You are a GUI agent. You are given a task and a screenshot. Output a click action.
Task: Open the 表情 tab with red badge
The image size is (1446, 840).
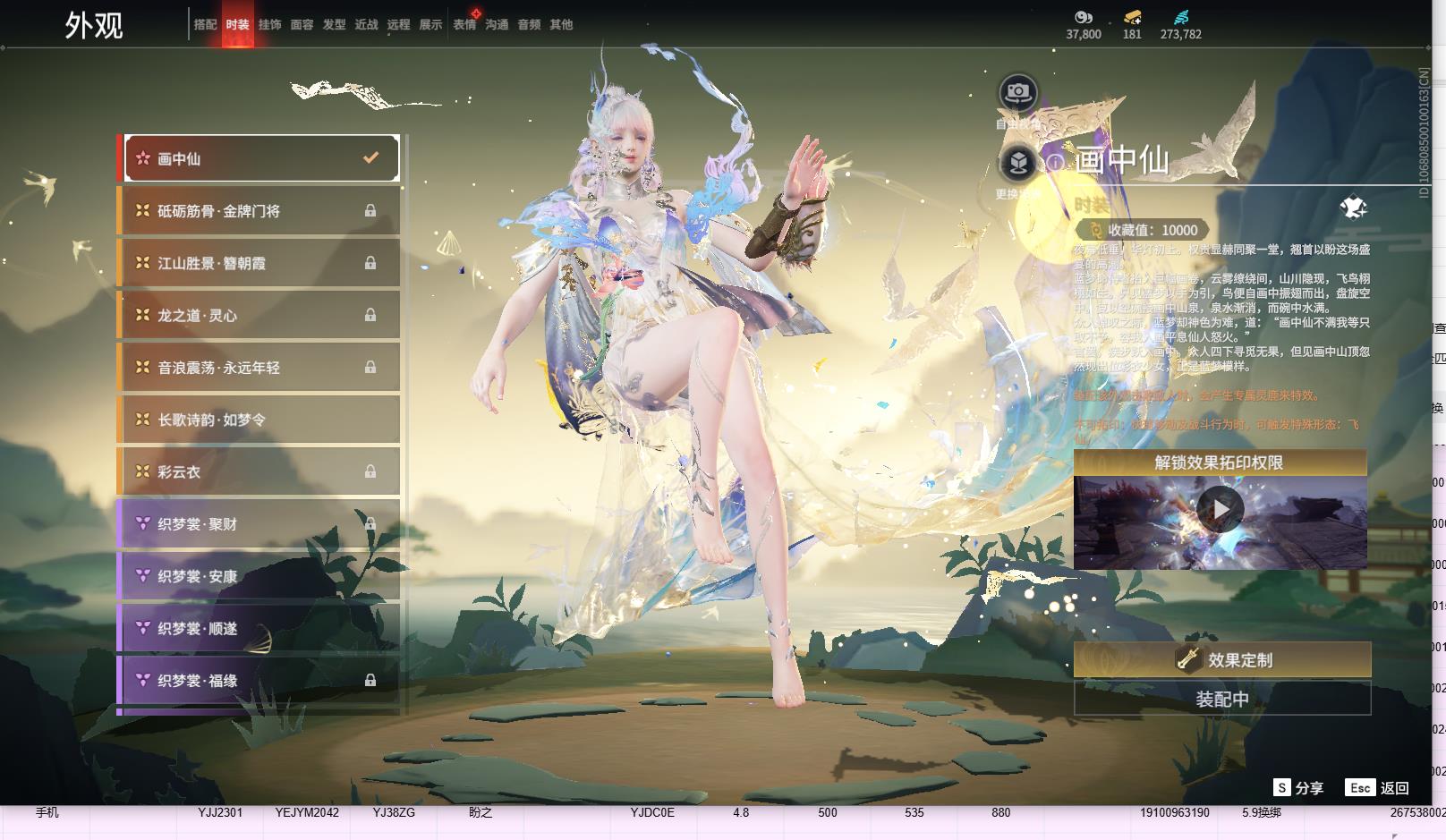click(x=464, y=24)
